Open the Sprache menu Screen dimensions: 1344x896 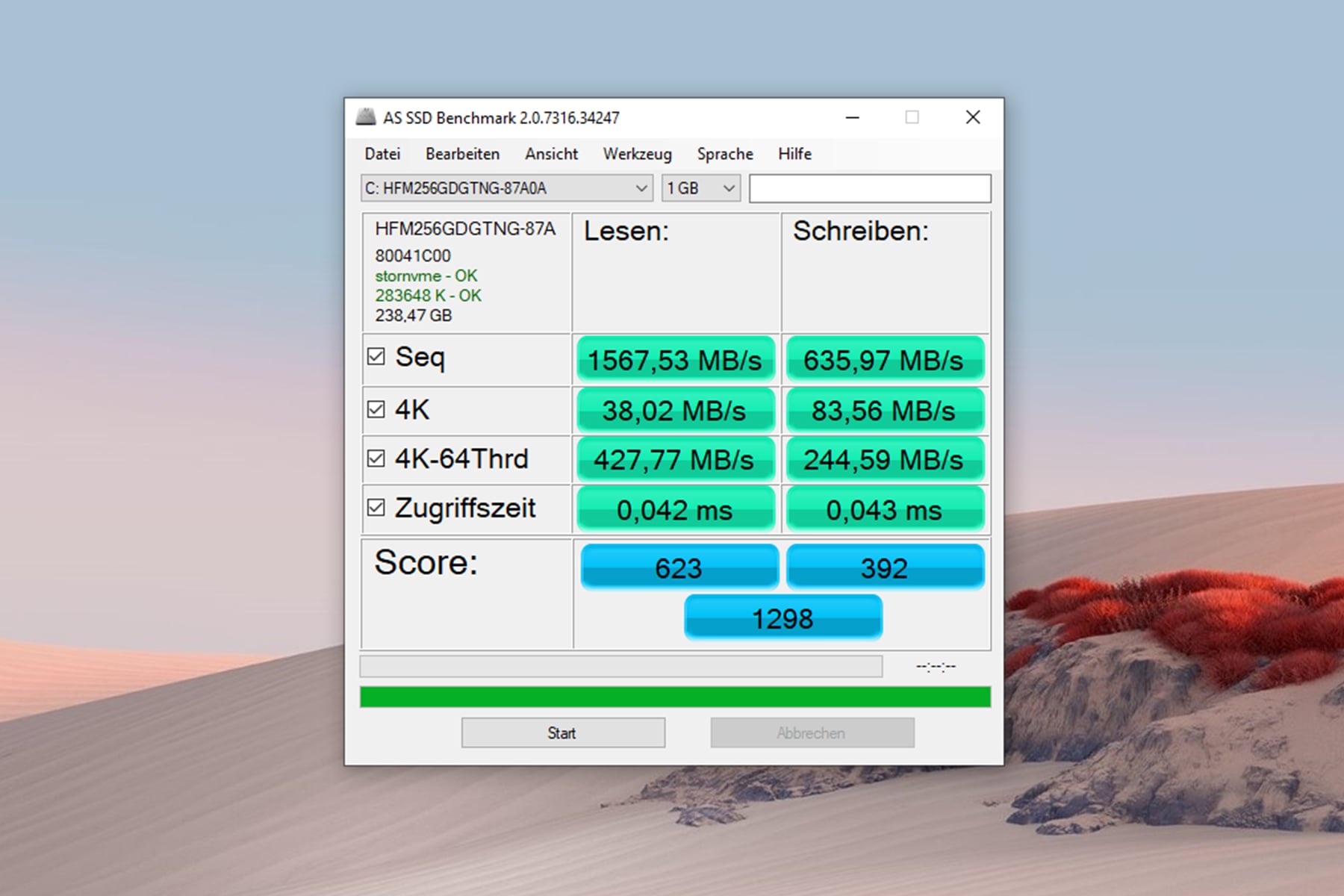725,154
